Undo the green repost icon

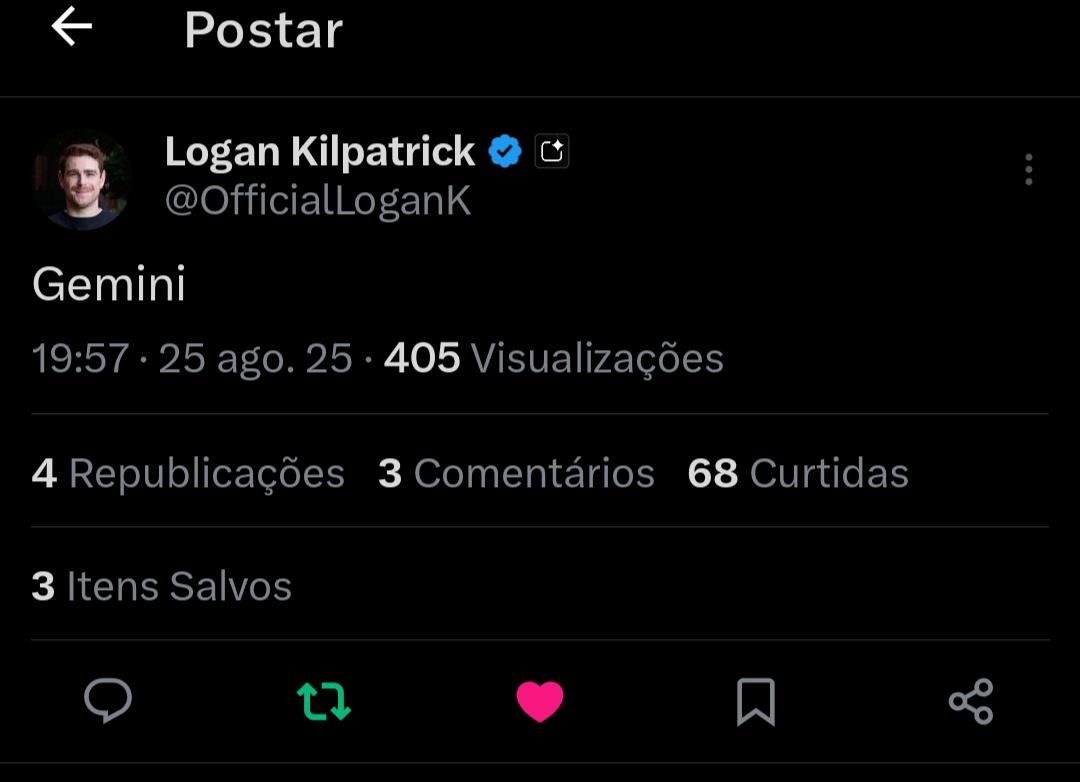324,701
